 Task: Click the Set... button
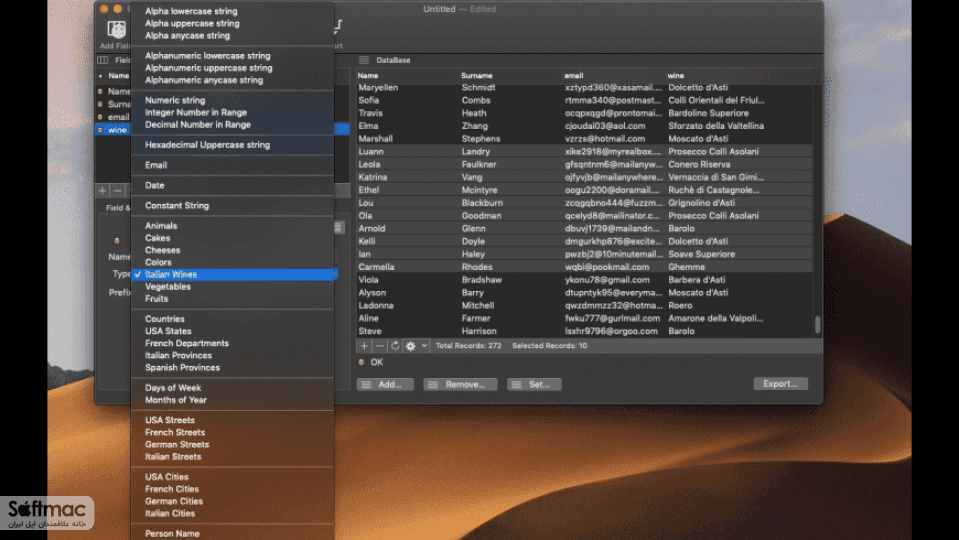click(x=534, y=384)
